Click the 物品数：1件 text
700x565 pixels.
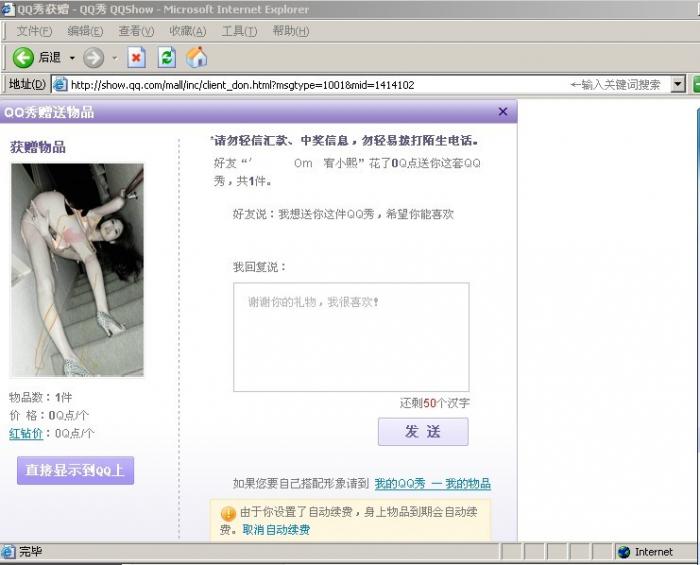[x=41, y=397]
